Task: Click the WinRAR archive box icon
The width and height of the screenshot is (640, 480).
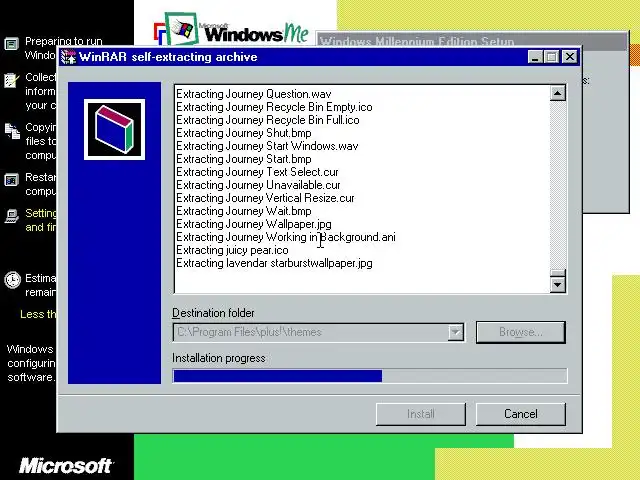Action: click(x=114, y=129)
